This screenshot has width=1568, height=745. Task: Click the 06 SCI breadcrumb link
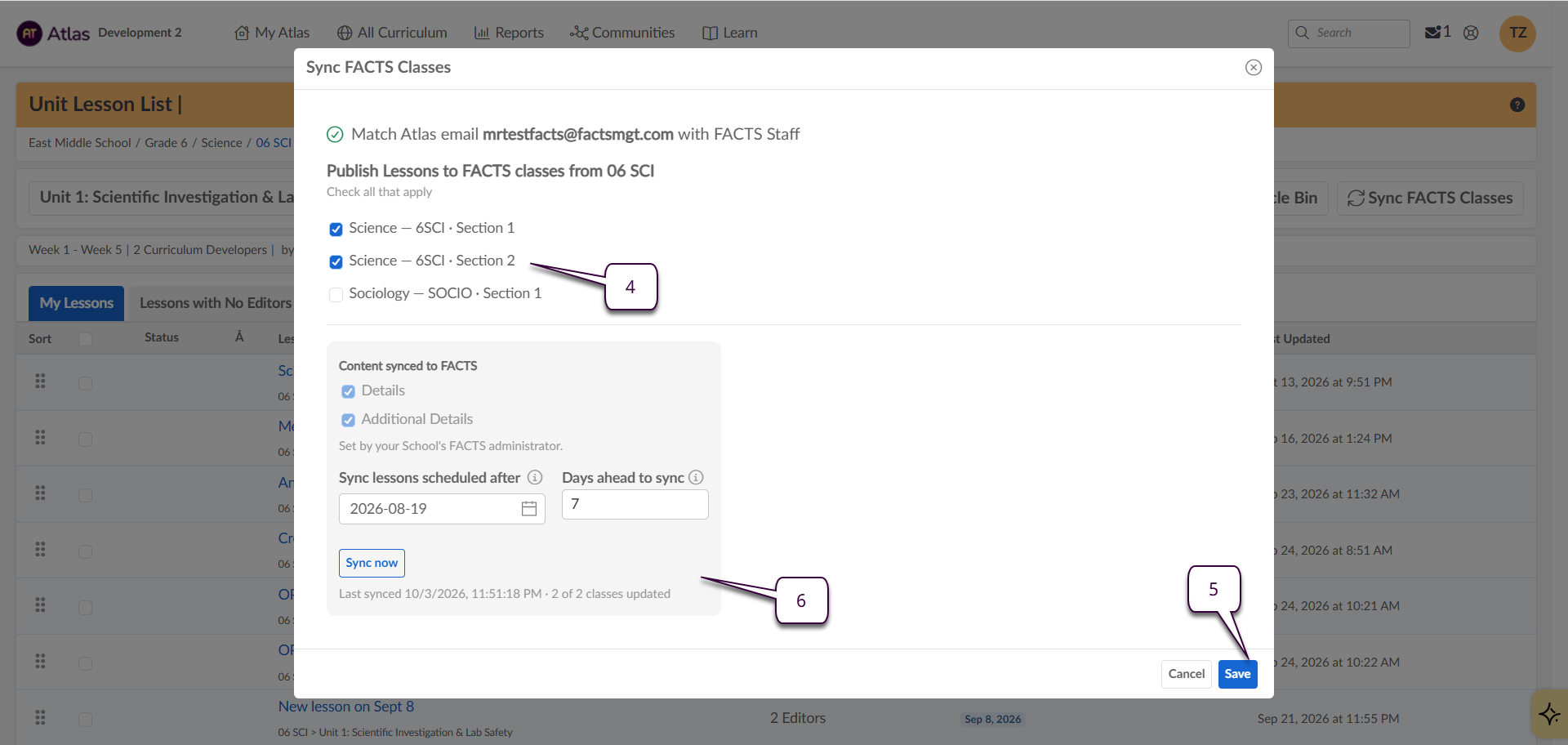(x=274, y=143)
